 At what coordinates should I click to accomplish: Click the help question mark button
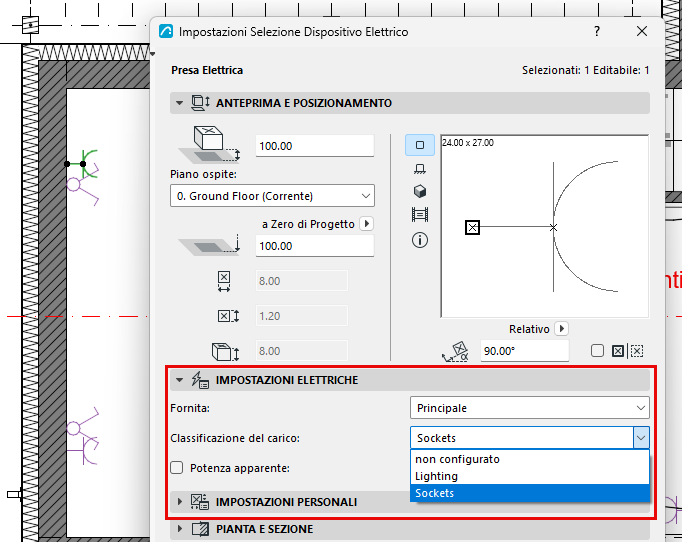point(597,31)
